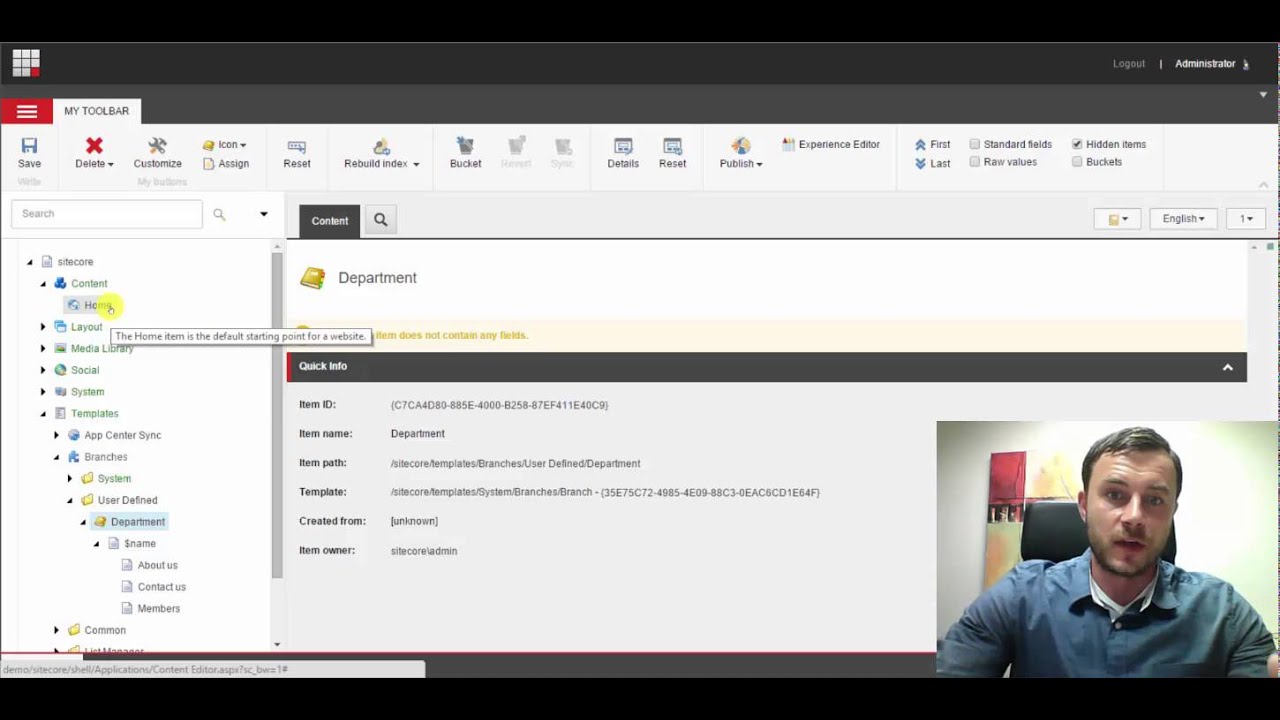Click the Administrator user link

point(1205,64)
